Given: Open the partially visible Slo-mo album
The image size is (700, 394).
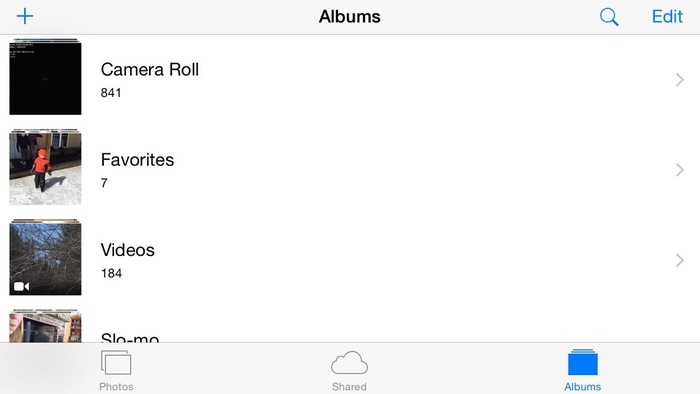Looking at the screenshot, I should pyautogui.click(x=350, y=326).
